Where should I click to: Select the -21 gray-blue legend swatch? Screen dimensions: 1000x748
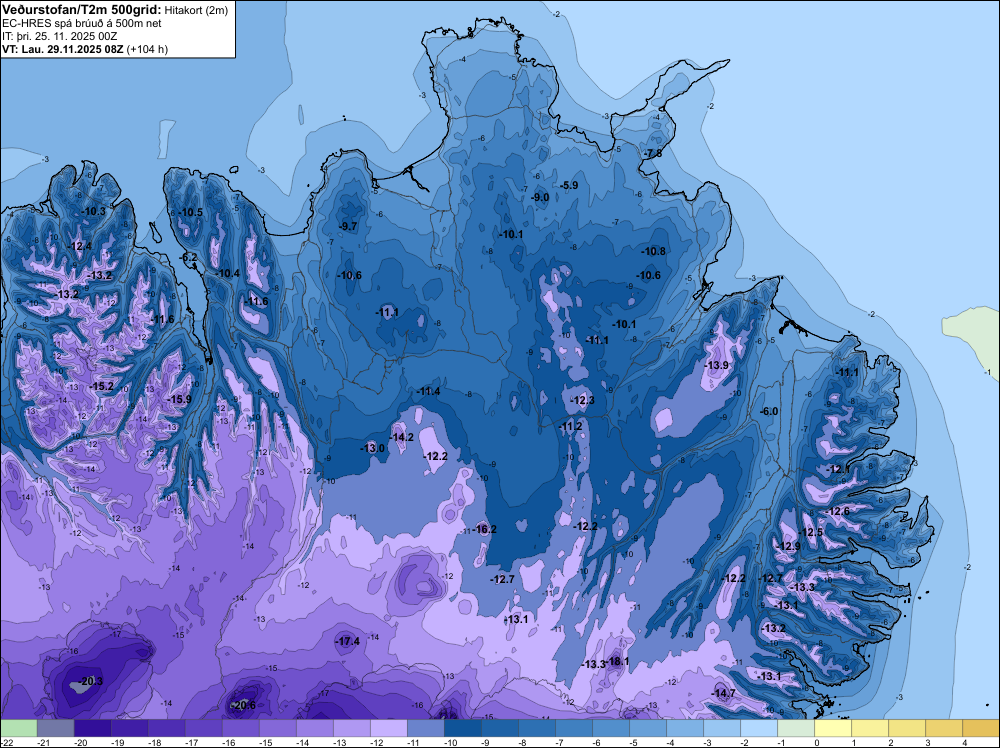coord(55,728)
